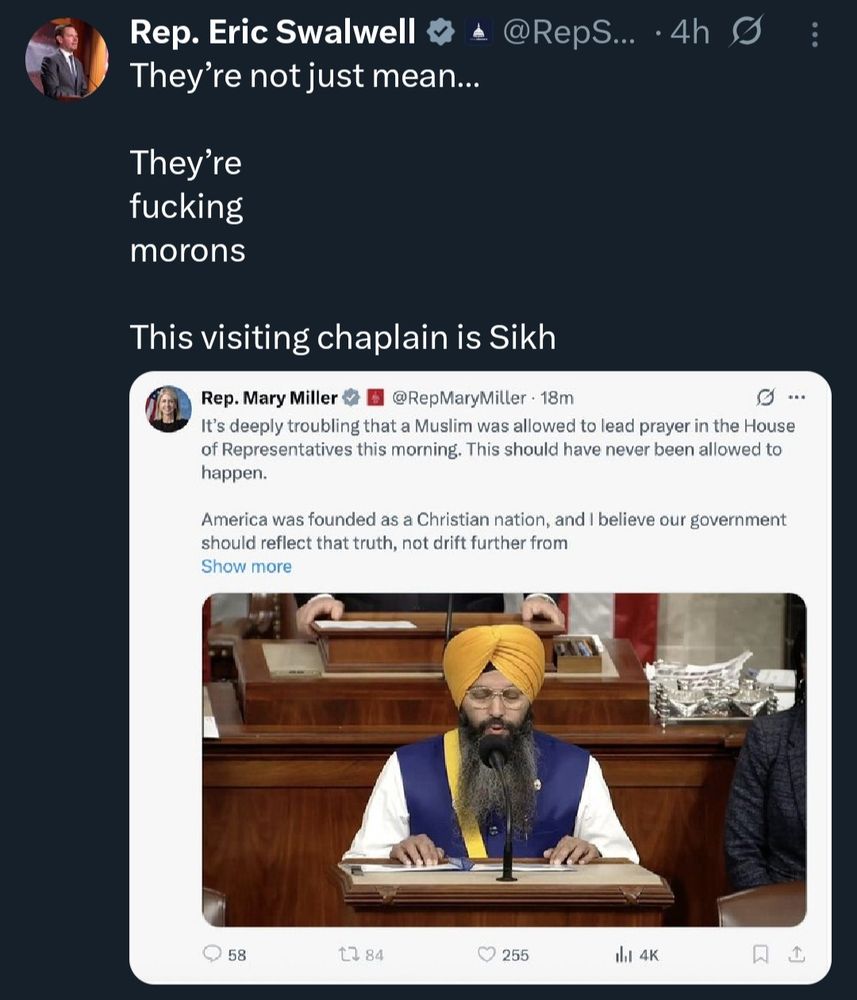Click the @RepMaryMiller handle
Image resolution: width=857 pixels, height=1000 pixels.
coord(458,398)
